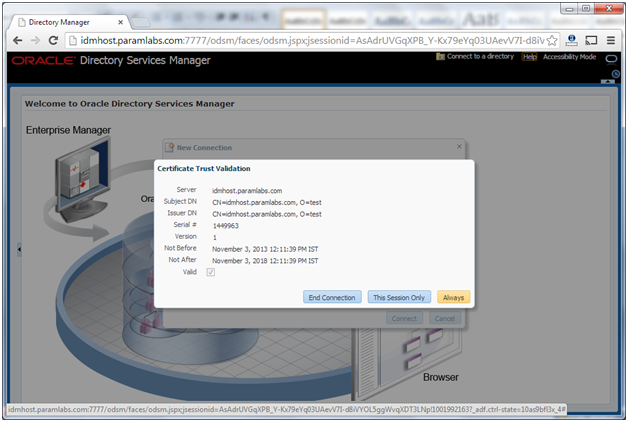Click the Browser label in illustration
628x422 pixels.
[441, 377]
